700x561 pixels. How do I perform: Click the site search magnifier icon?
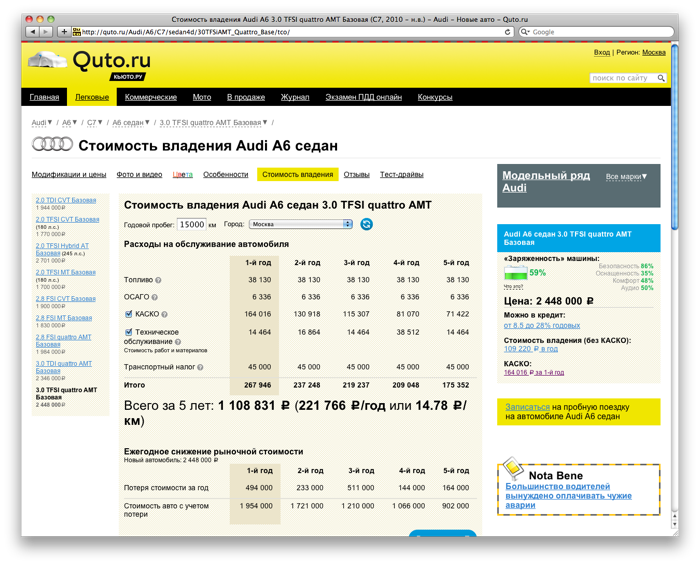coord(661,78)
